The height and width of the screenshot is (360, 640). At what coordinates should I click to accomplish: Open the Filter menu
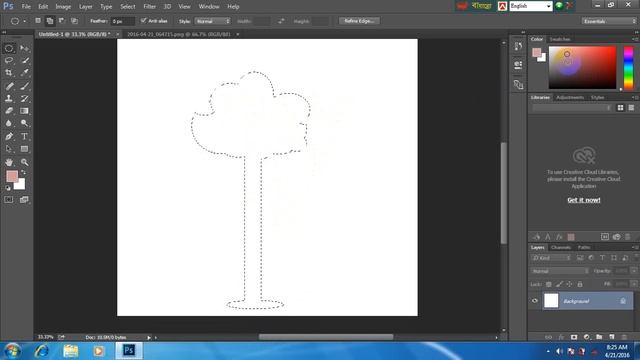click(149, 7)
